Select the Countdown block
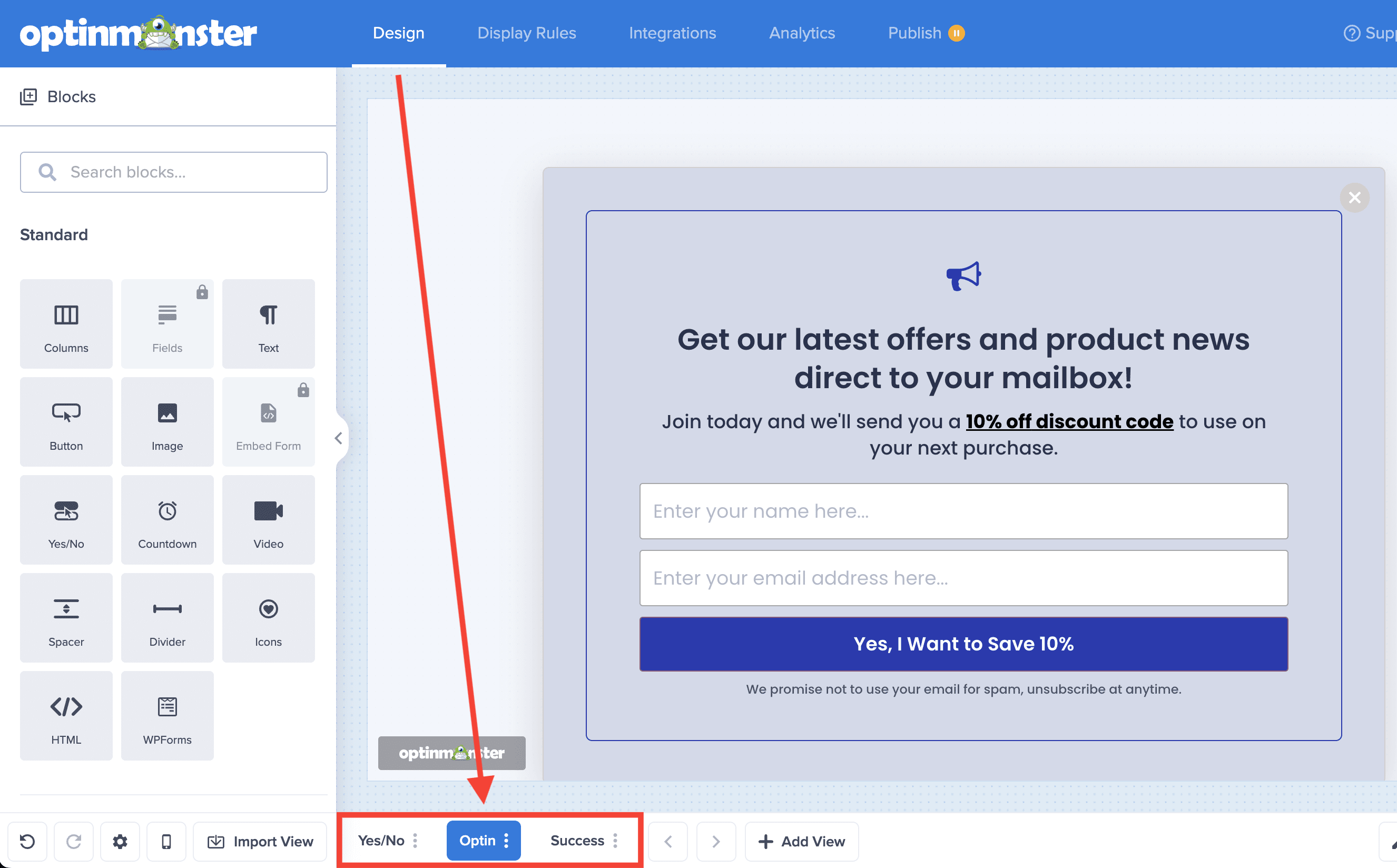This screenshot has height=868, width=1397. point(167,519)
